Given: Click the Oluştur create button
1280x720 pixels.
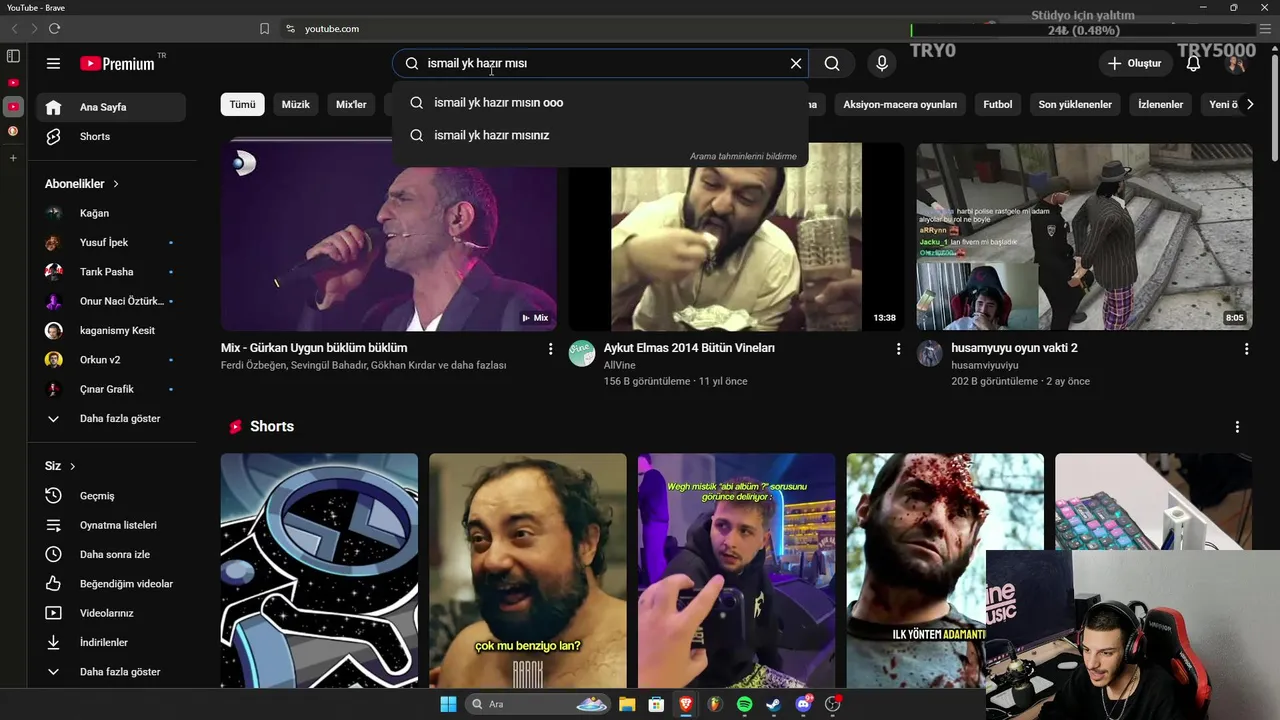Looking at the screenshot, I should 1134,63.
